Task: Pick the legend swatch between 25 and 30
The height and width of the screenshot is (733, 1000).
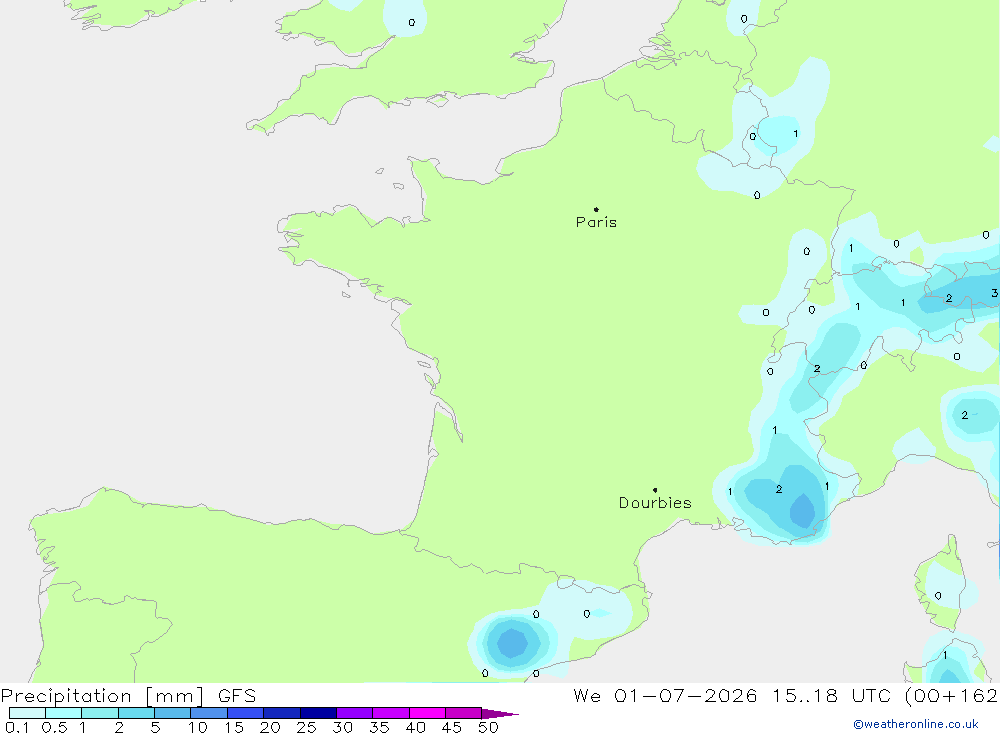Action: tap(318, 713)
